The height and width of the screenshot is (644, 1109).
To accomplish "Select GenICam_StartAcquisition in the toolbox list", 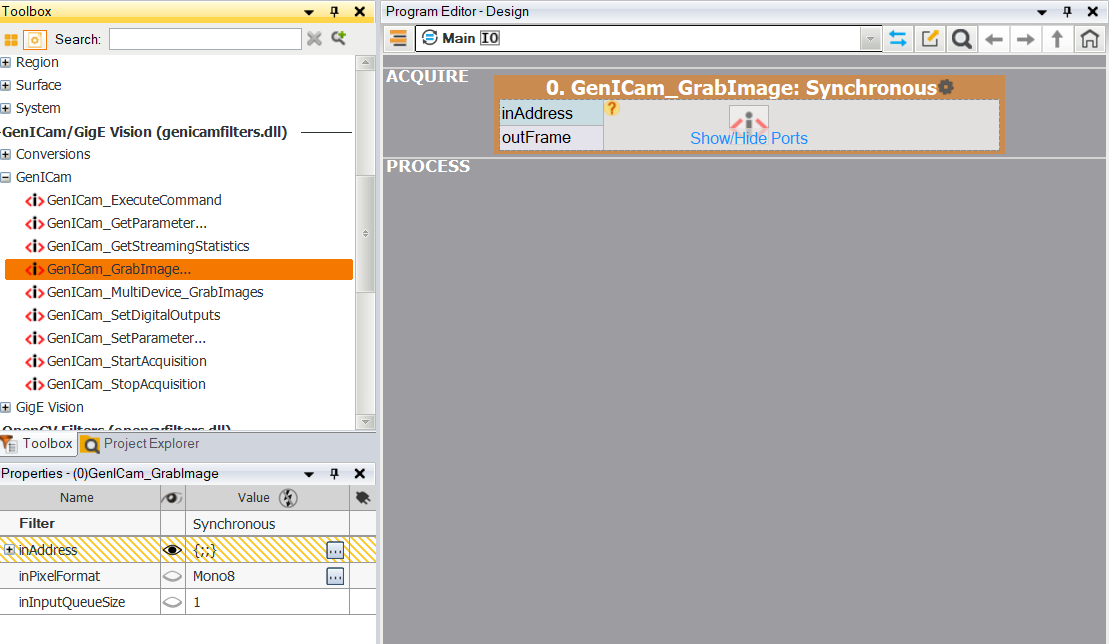I will [x=126, y=361].
